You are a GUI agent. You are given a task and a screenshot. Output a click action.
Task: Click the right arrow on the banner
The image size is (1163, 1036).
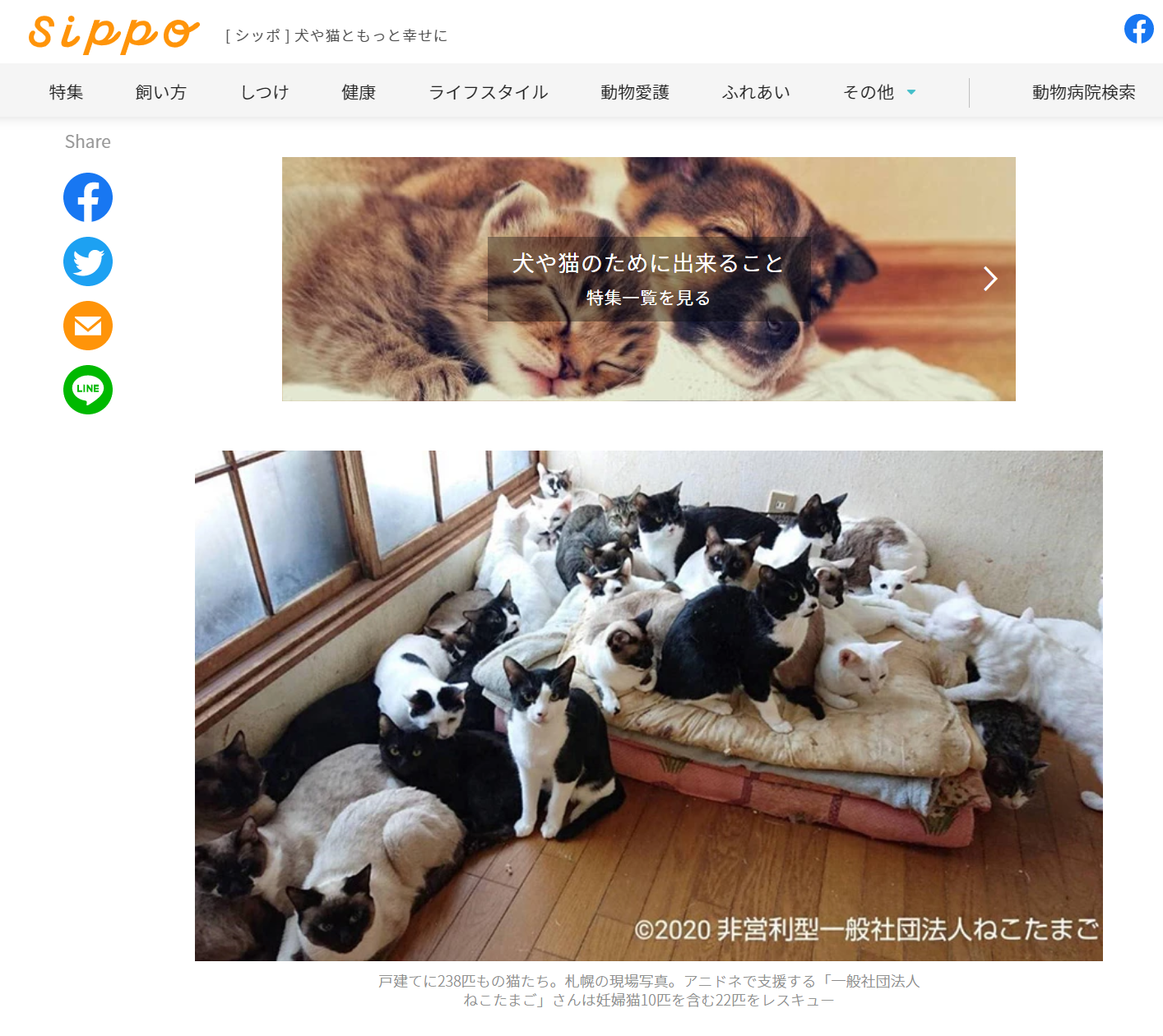[x=990, y=279]
